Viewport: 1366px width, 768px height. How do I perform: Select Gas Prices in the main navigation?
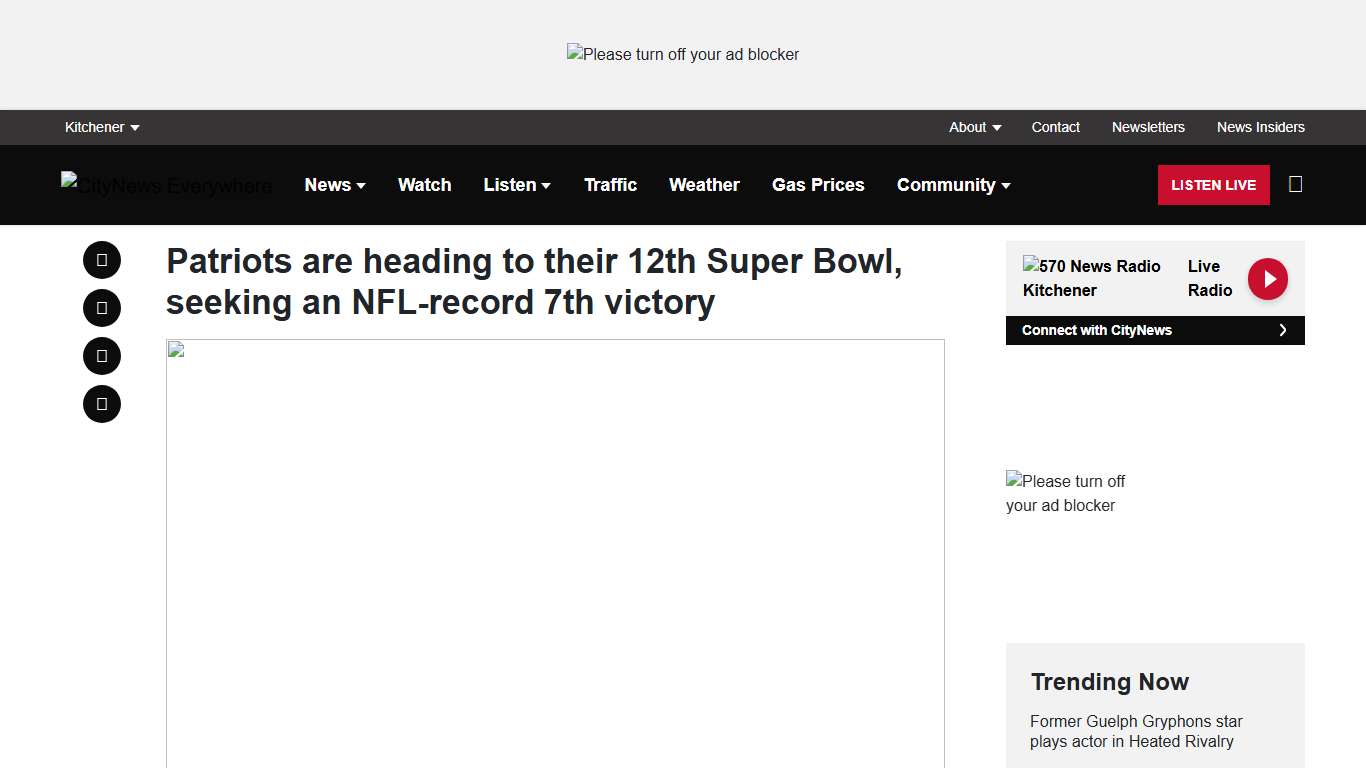818,185
